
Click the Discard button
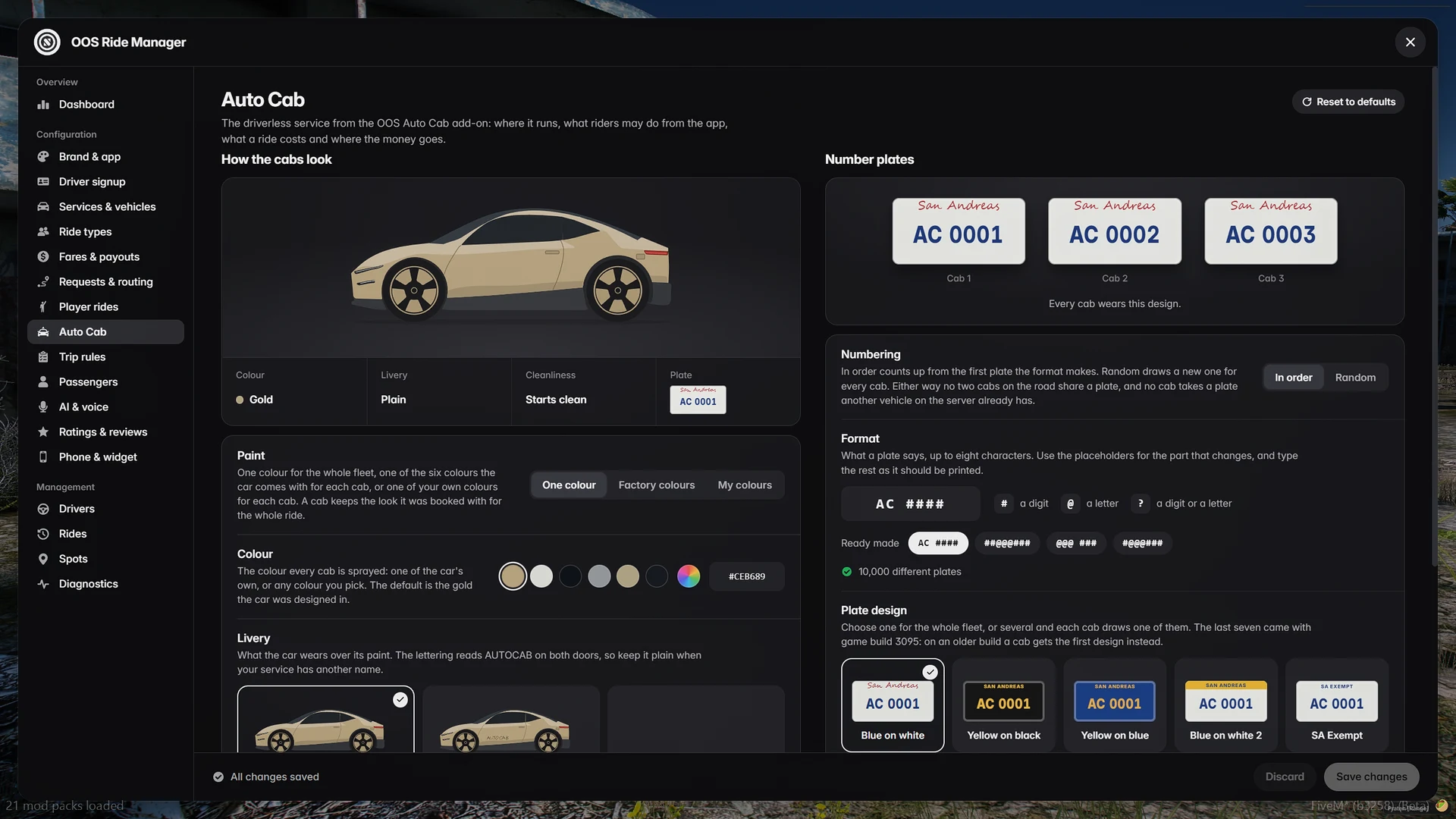pyautogui.click(x=1285, y=777)
